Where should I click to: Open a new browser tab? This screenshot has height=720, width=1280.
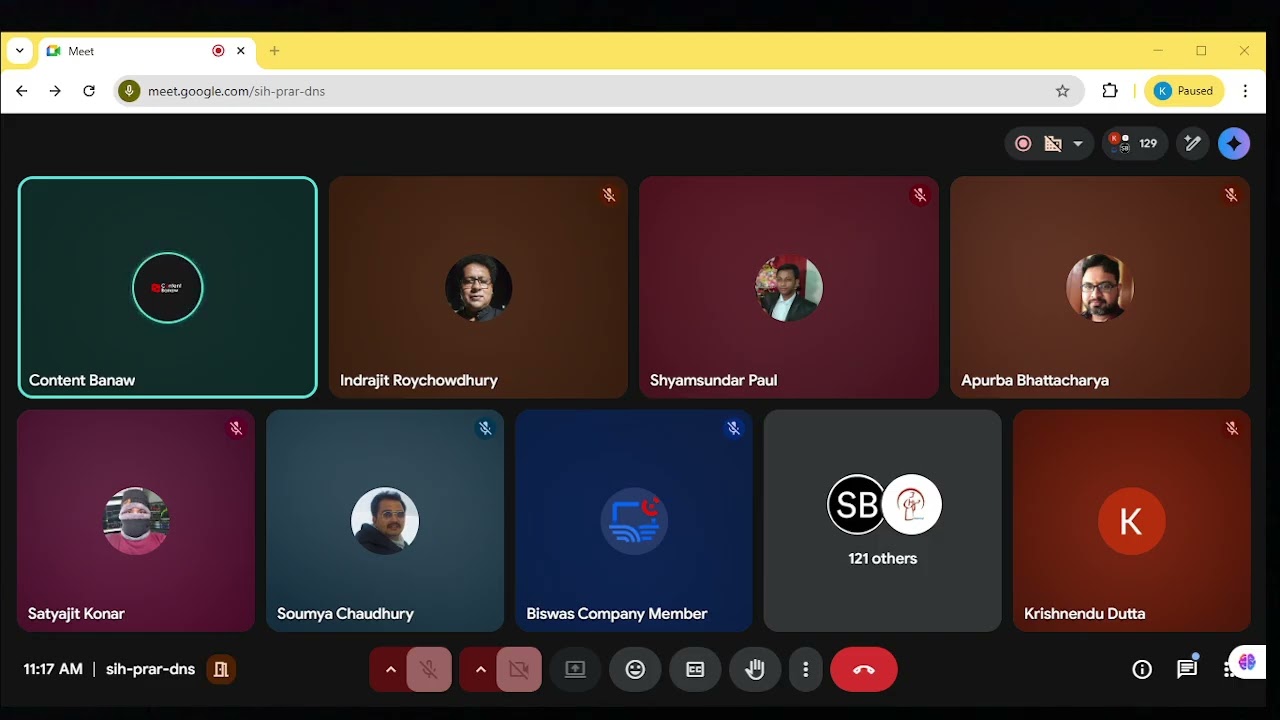click(x=274, y=51)
